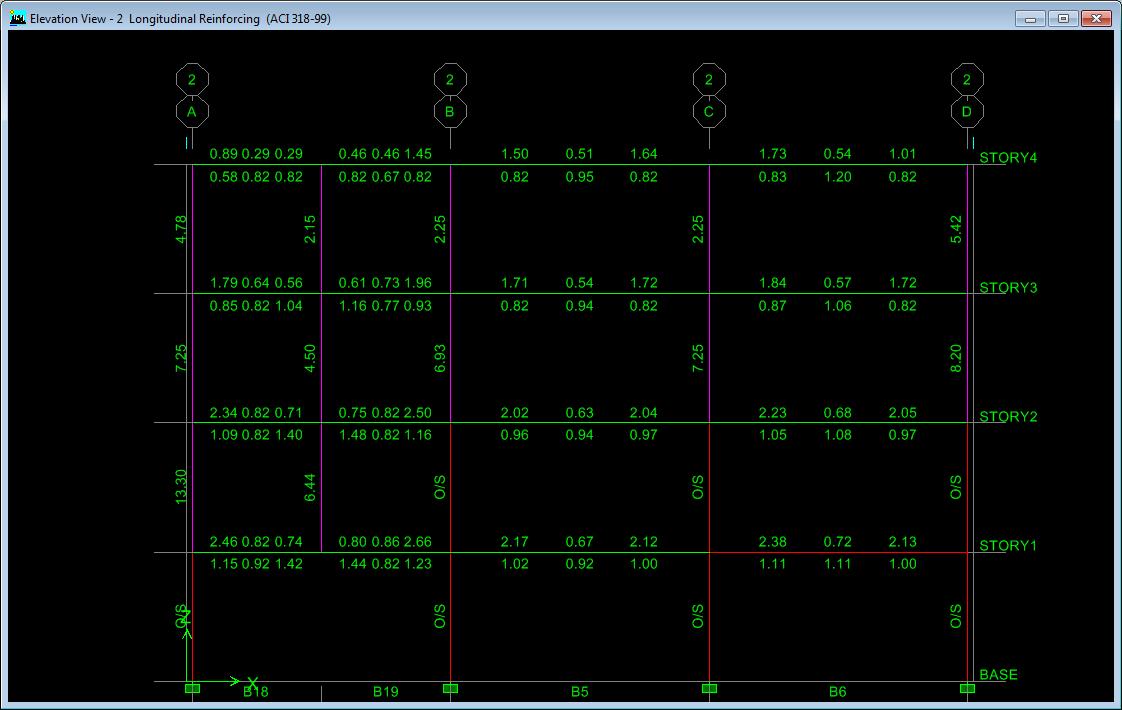This screenshot has height=710, width=1122.
Task: Select the base support at grid line C
Action: (x=709, y=689)
